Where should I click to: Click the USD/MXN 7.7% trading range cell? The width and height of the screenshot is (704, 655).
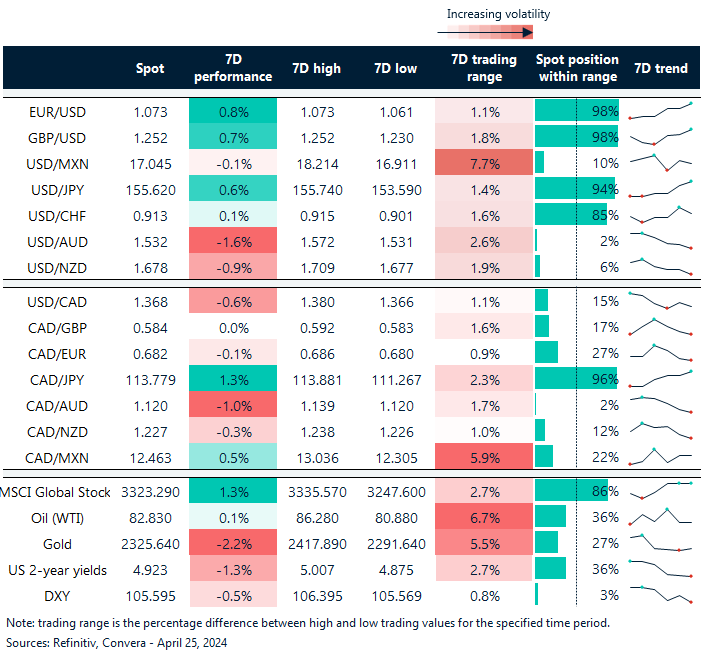[484, 162]
